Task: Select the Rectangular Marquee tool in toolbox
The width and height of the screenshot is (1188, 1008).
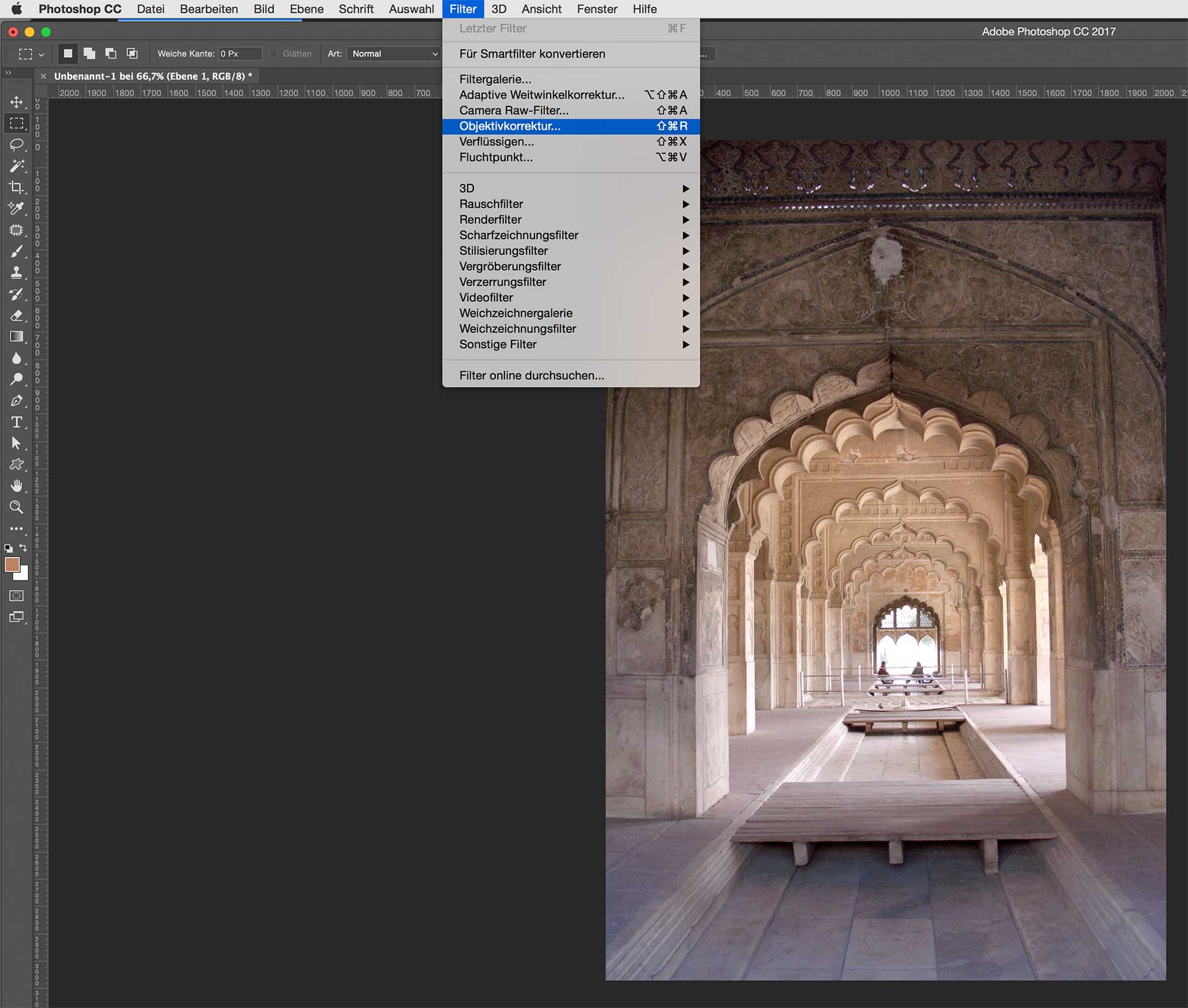Action: pos(16,123)
